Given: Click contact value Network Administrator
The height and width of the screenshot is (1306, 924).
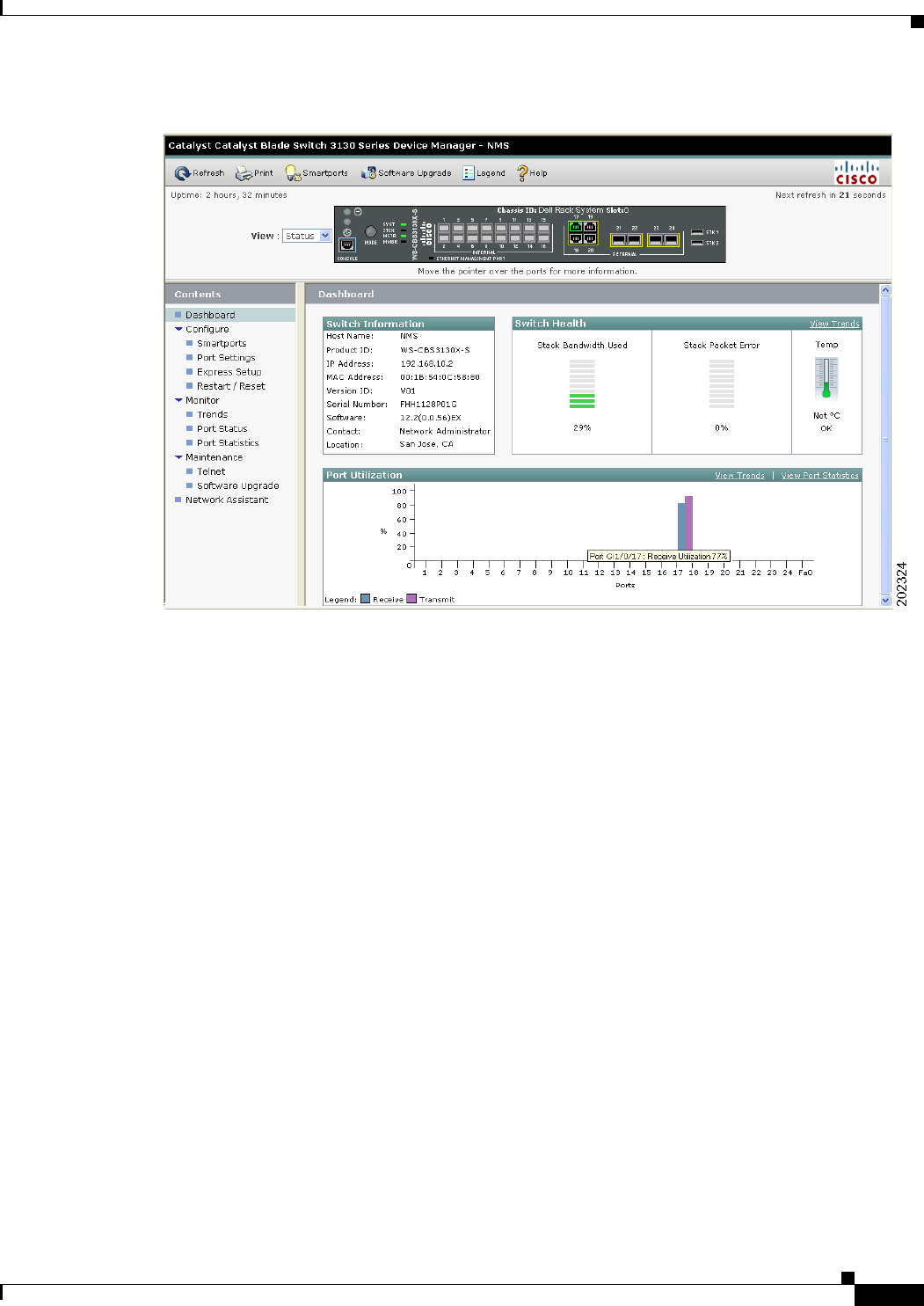Looking at the screenshot, I should tap(445, 431).
